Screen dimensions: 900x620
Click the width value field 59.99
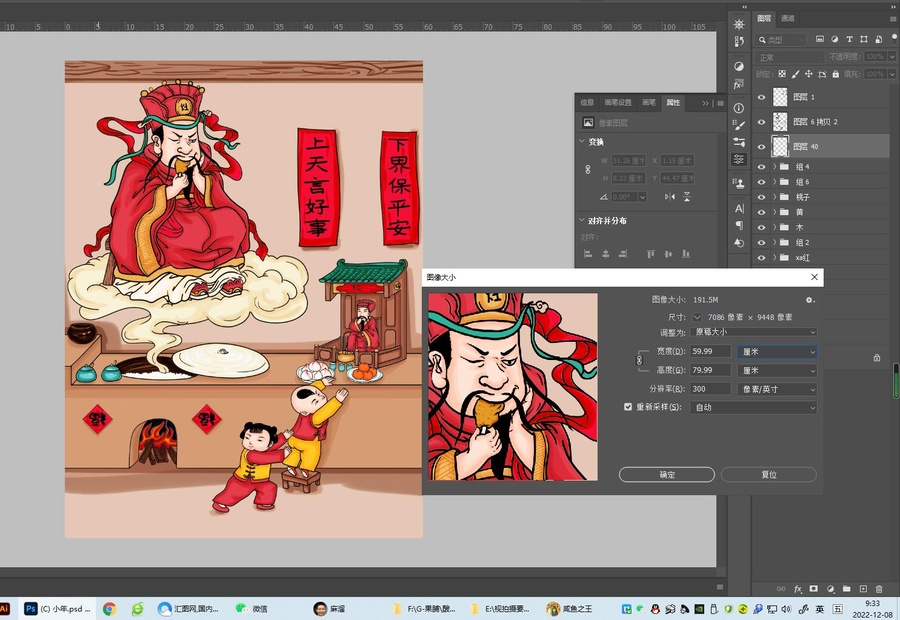(711, 351)
